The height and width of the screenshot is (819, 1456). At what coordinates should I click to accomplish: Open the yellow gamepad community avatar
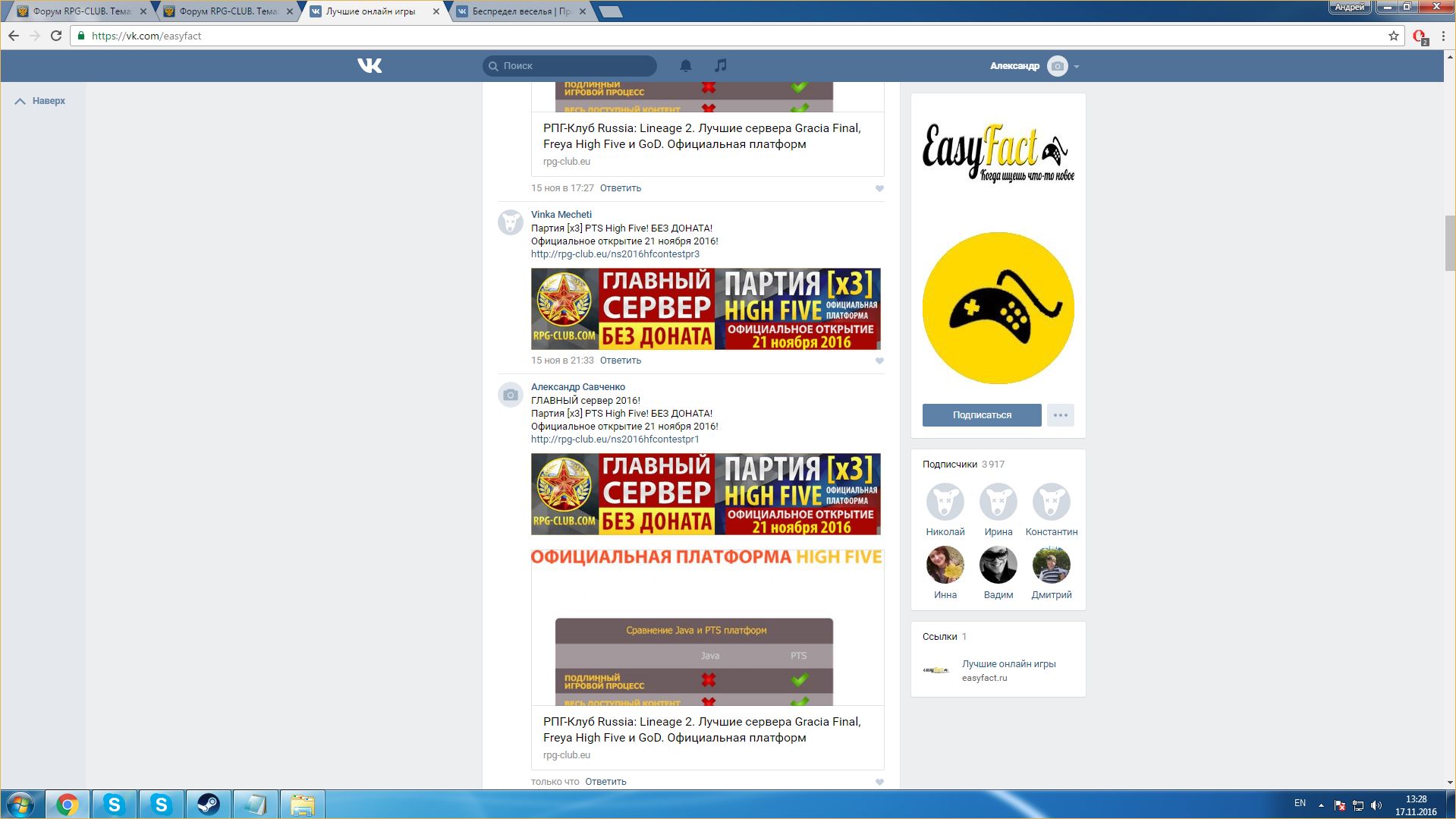(998, 308)
